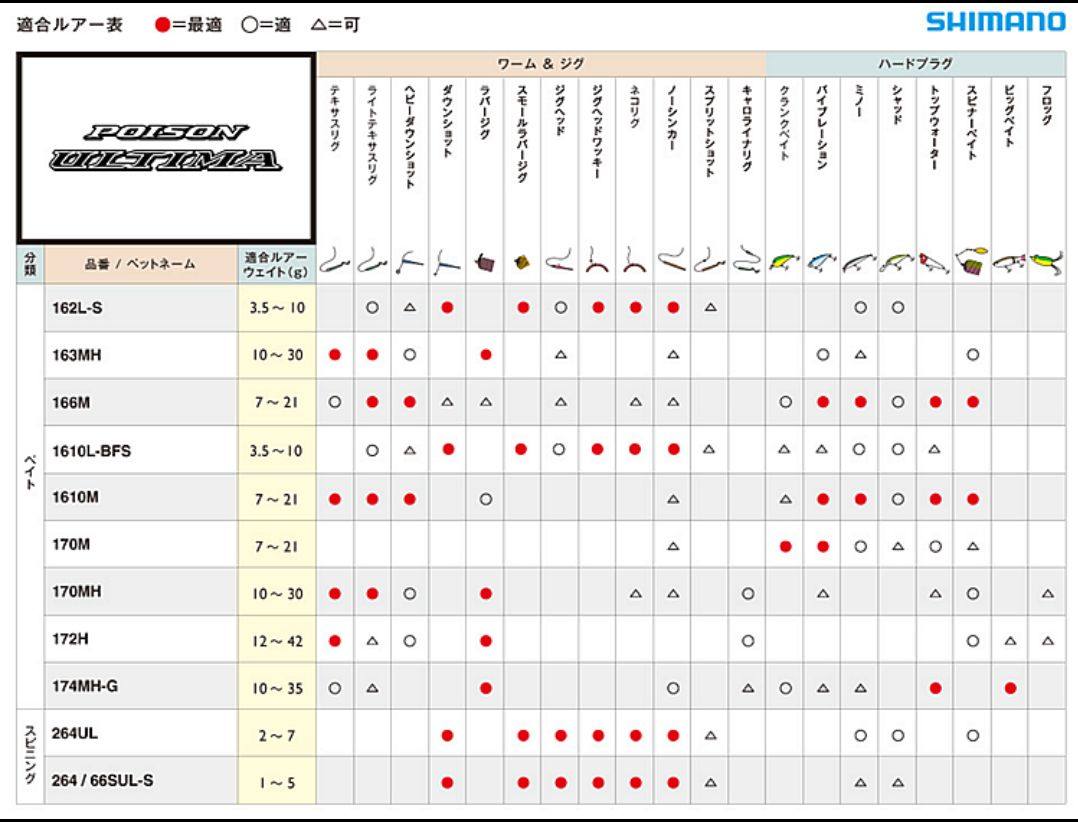Click the 170MH model name
The height and width of the screenshot is (822, 1078).
pos(76,591)
